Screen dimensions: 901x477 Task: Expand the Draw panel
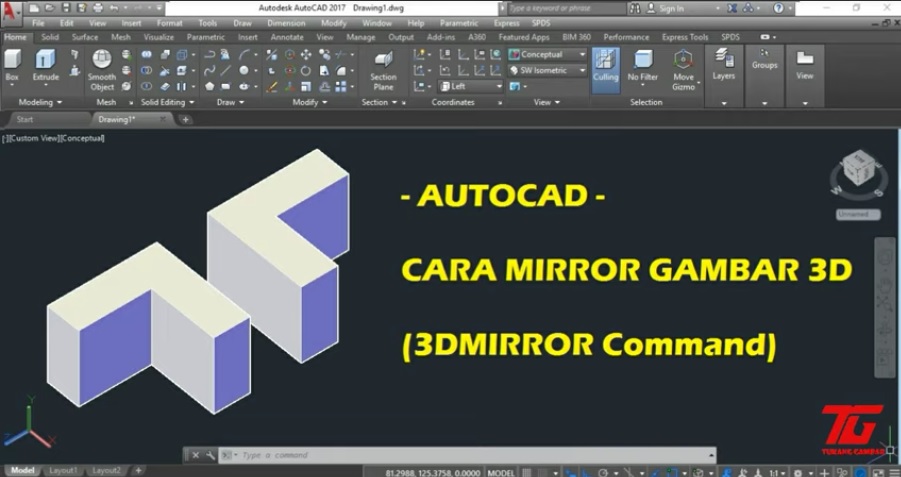point(230,102)
